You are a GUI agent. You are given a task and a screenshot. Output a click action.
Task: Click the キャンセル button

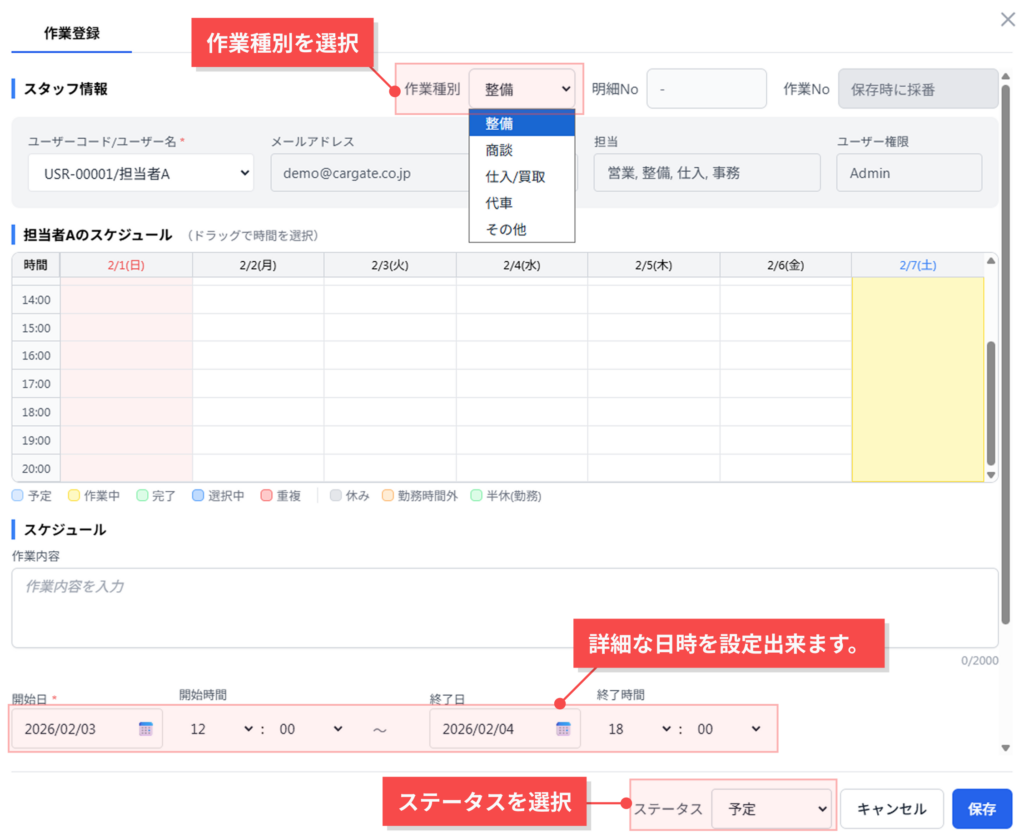pos(892,808)
